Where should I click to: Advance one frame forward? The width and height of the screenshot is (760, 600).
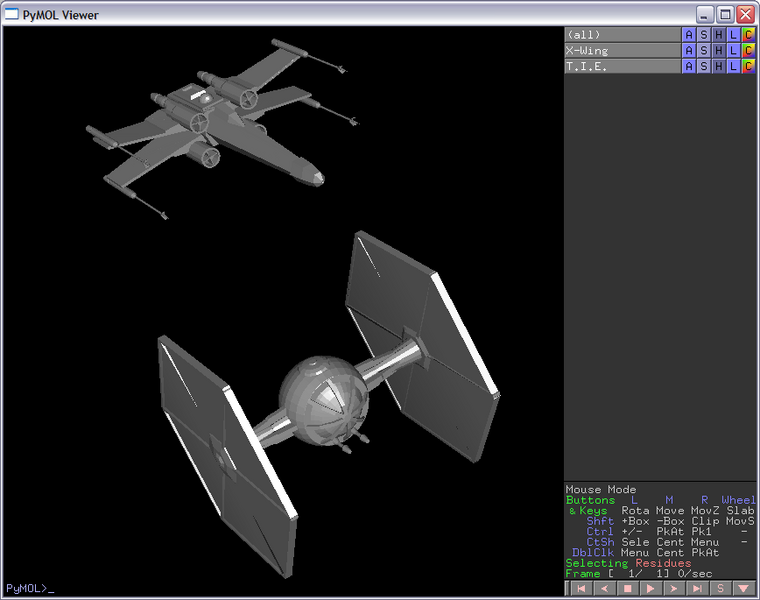pos(673,589)
